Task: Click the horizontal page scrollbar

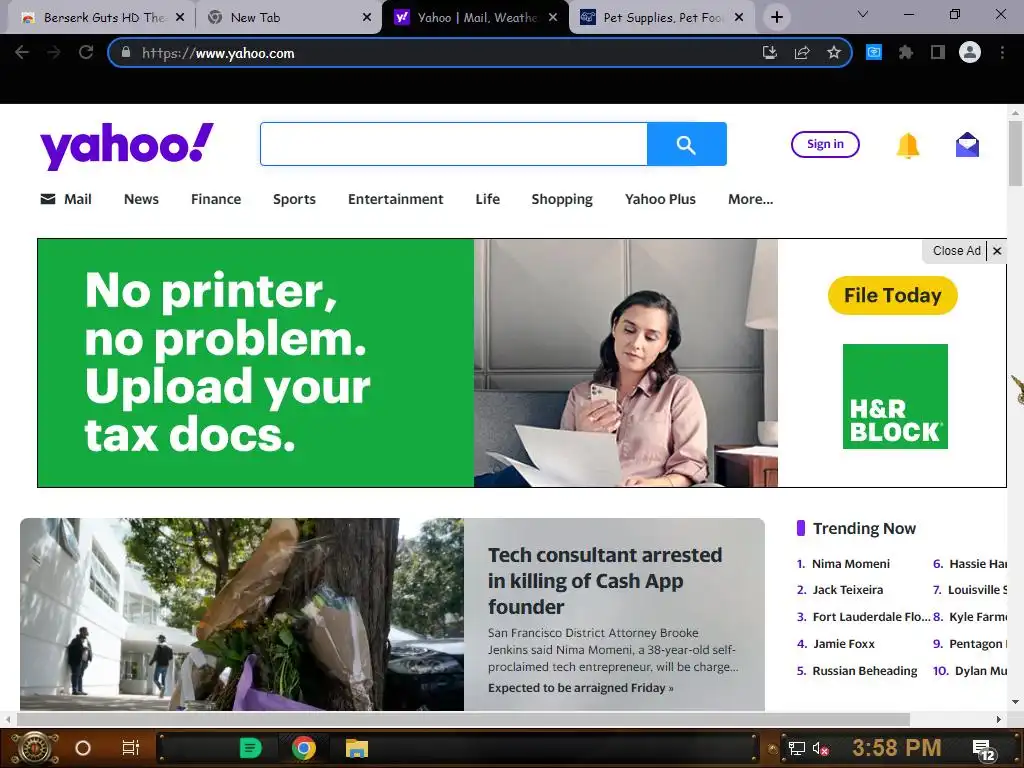Action: (463, 719)
